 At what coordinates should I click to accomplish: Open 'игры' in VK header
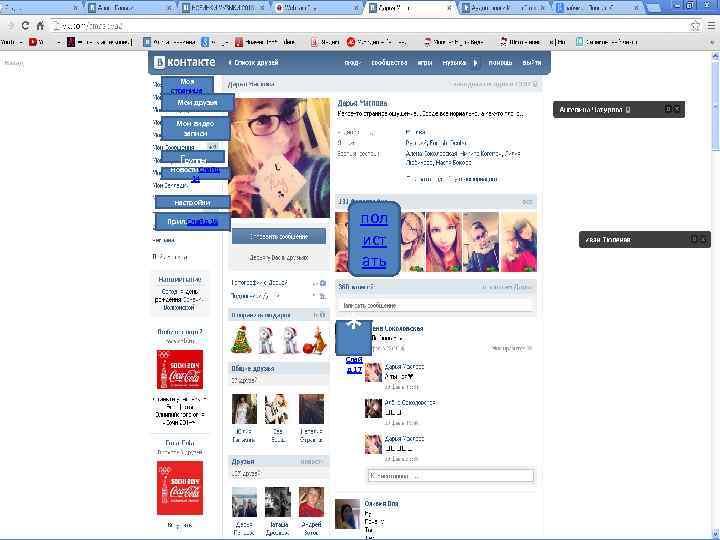[425, 62]
